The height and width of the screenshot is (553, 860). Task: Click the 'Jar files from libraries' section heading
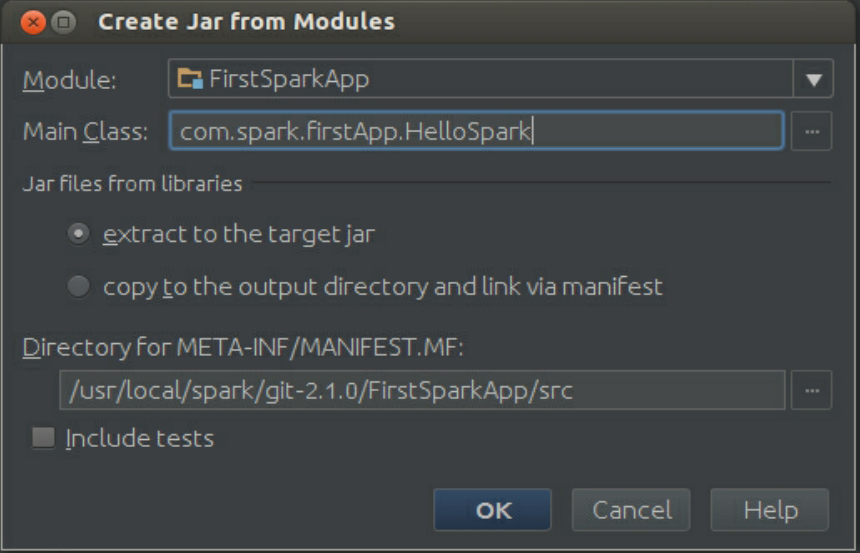click(132, 183)
